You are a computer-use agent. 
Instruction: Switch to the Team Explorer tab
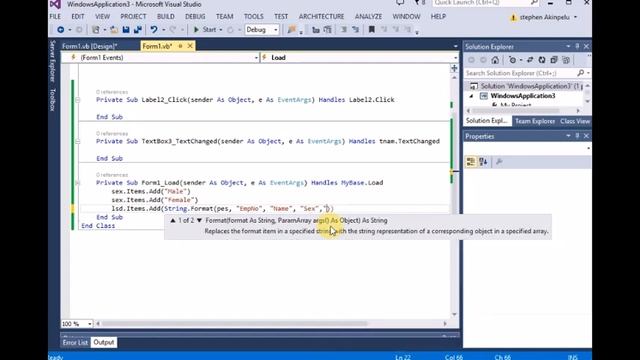coord(535,121)
